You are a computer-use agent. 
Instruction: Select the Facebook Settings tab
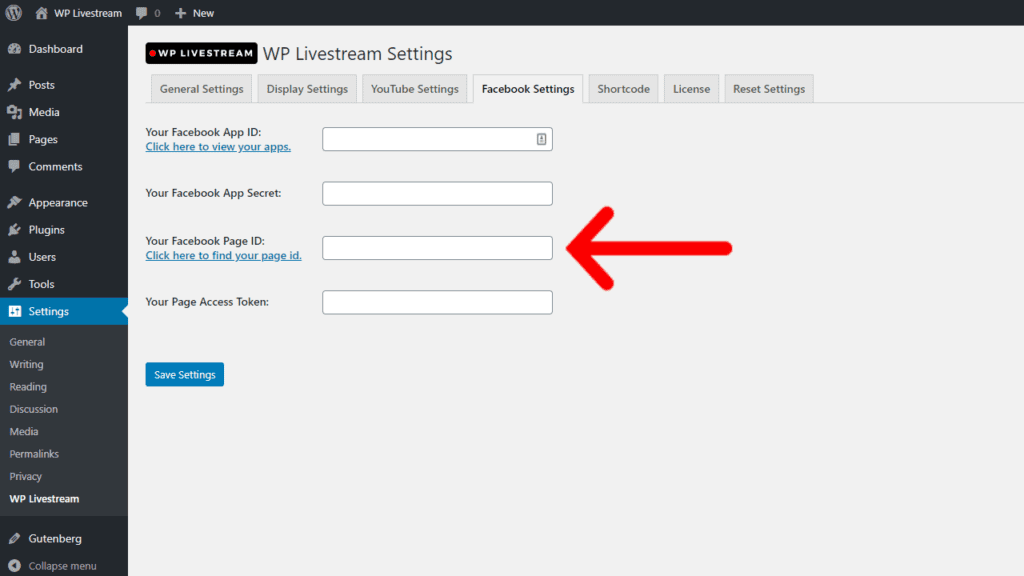click(x=528, y=89)
